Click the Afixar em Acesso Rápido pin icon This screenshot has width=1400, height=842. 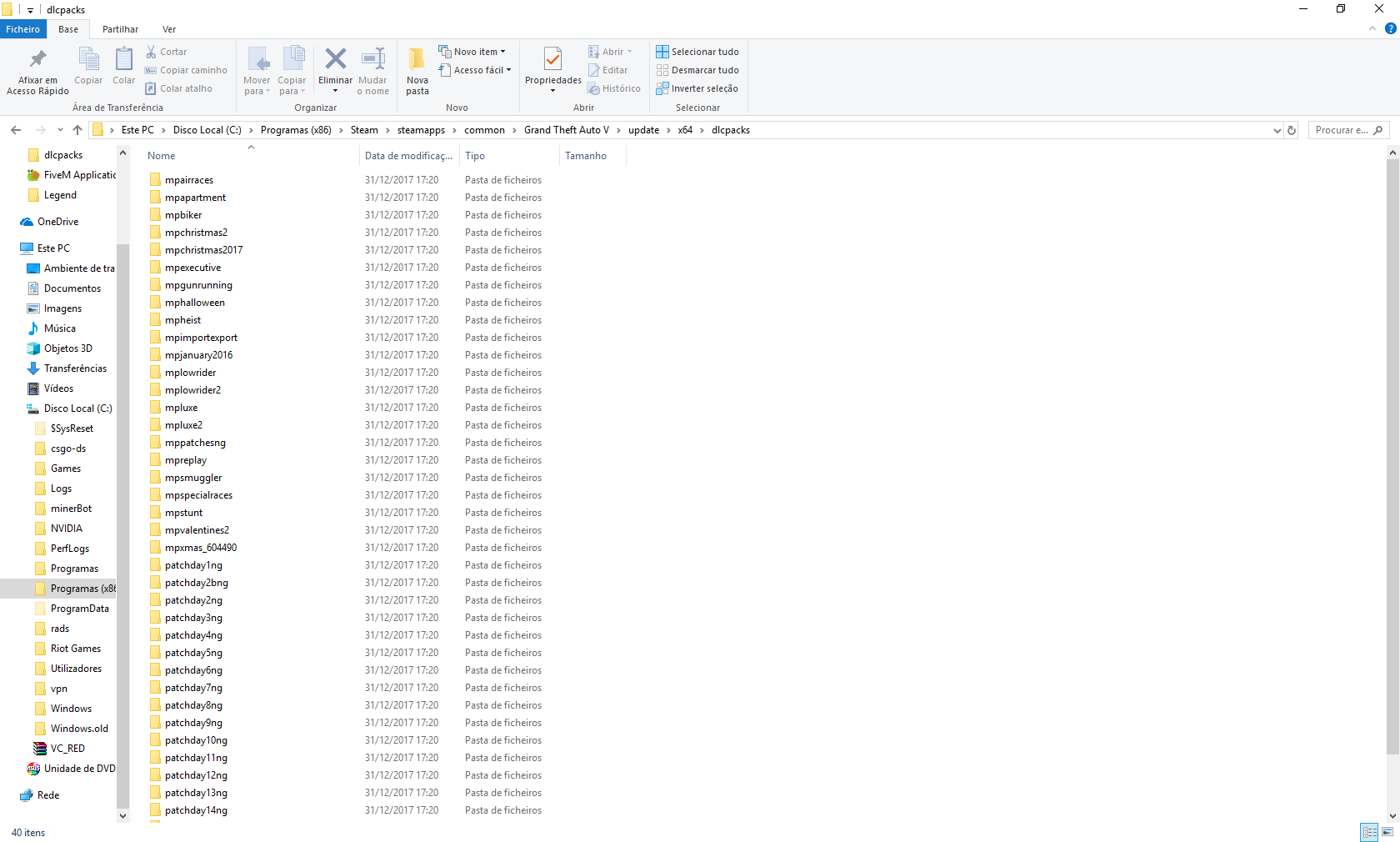tap(37, 59)
